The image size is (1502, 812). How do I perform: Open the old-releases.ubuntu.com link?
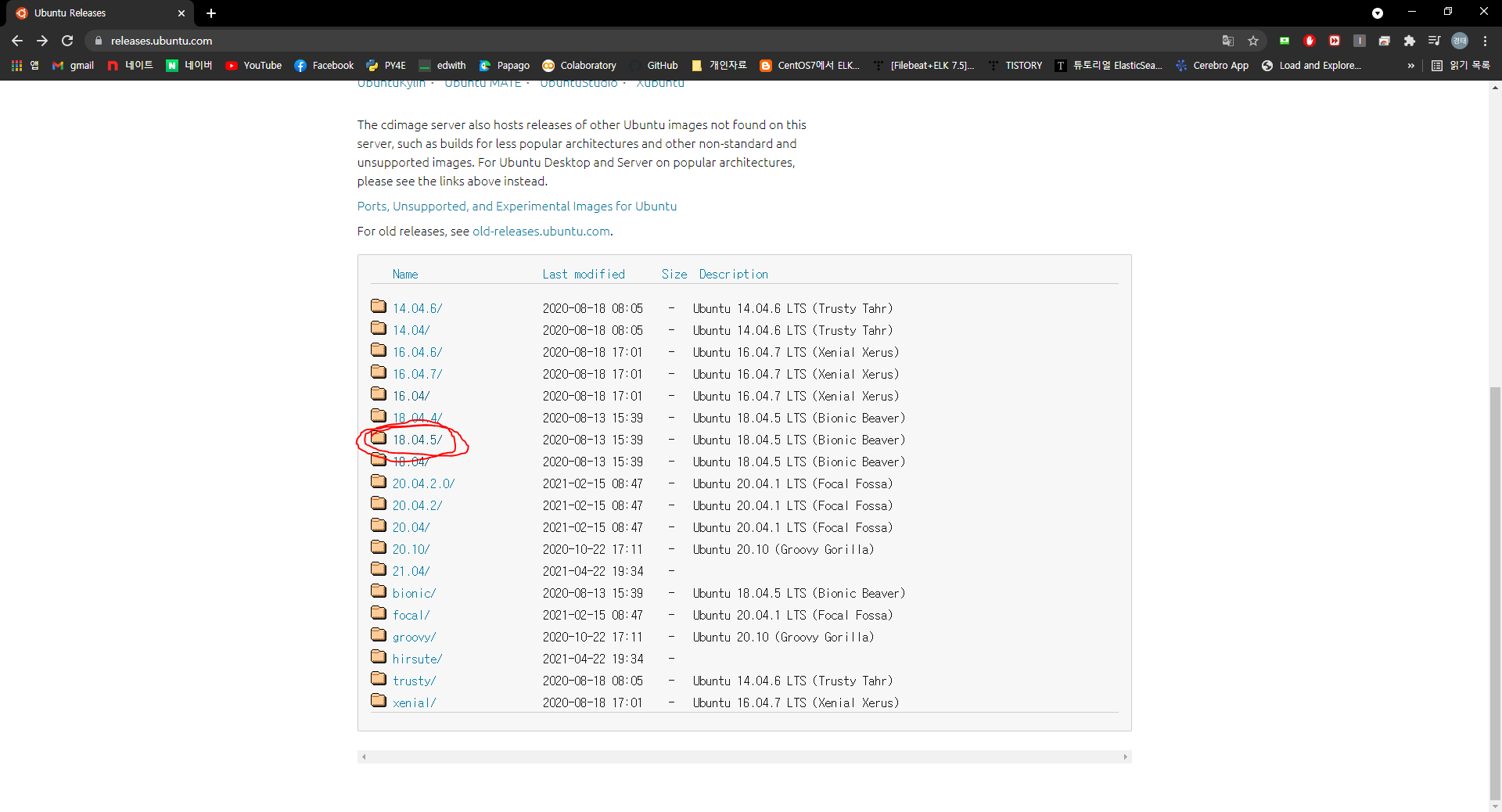tap(541, 232)
